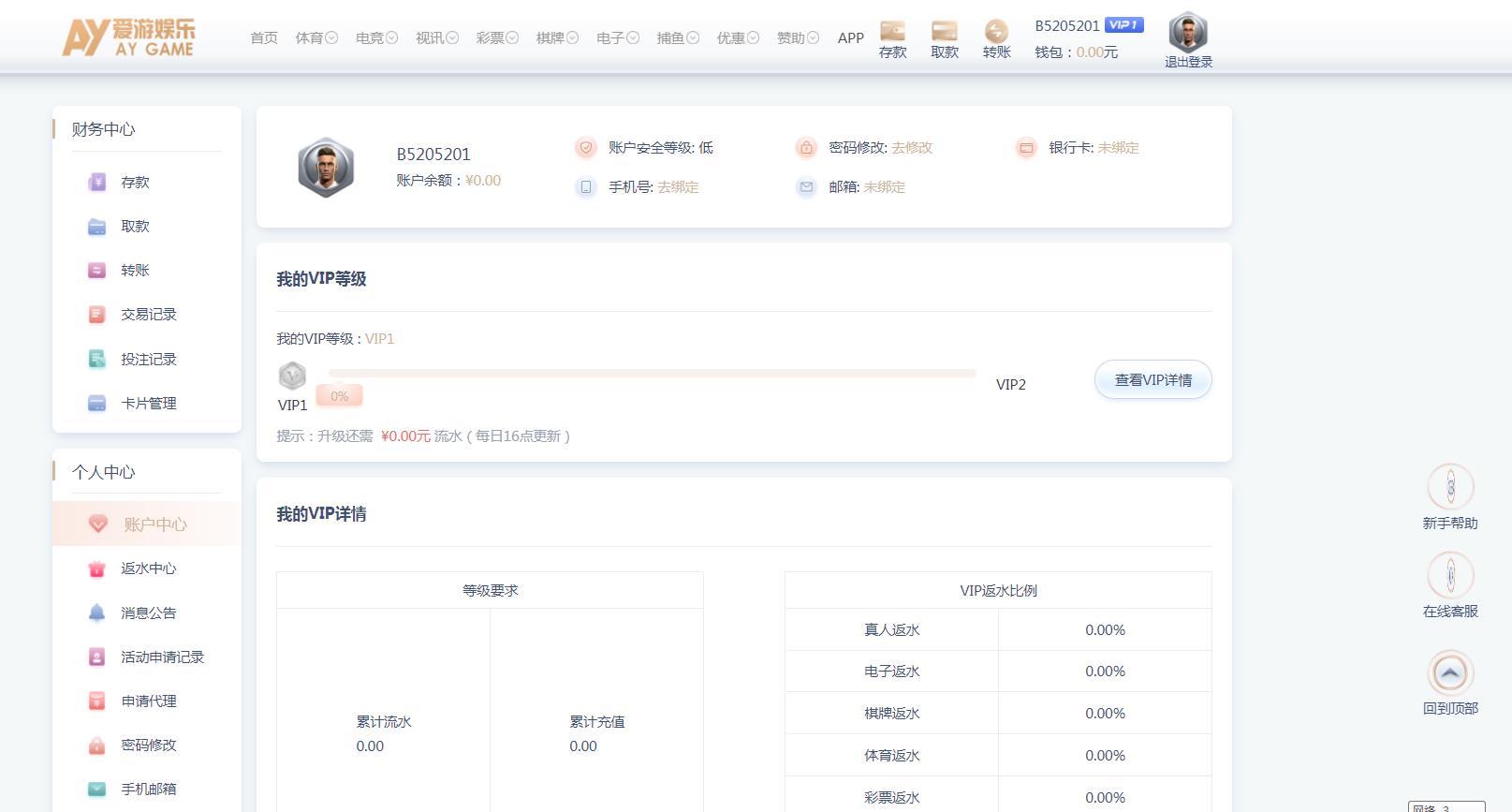Image resolution: width=1512 pixels, height=812 pixels.
Task: Click the withdraw (取款) icon in header
Action: (945, 32)
